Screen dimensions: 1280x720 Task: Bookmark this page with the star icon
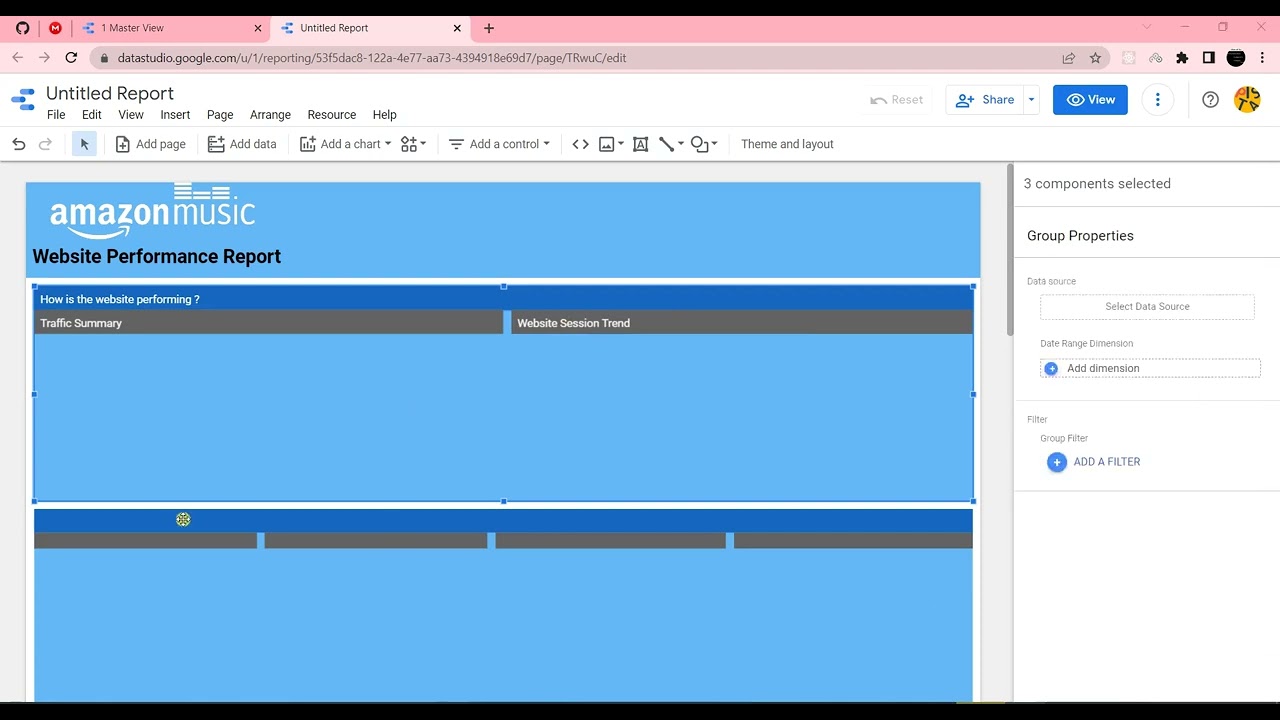[1095, 58]
